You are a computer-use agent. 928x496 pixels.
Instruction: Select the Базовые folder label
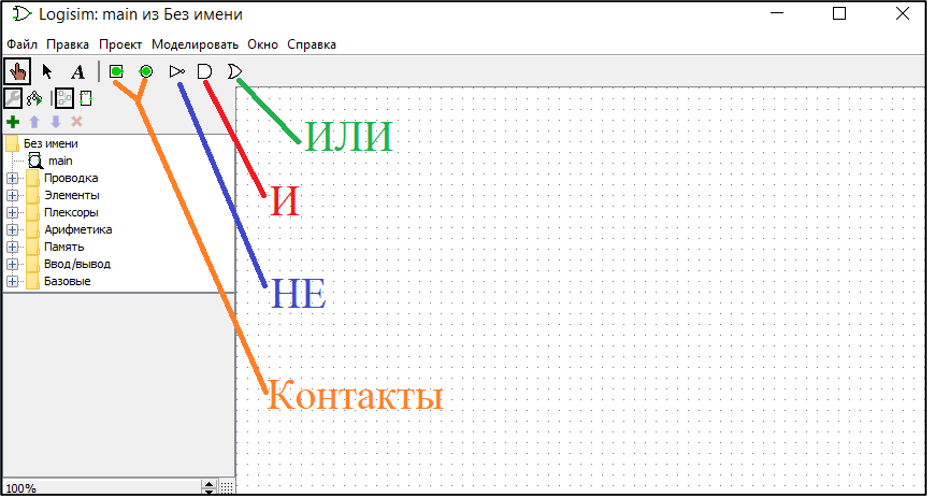[x=67, y=281]
